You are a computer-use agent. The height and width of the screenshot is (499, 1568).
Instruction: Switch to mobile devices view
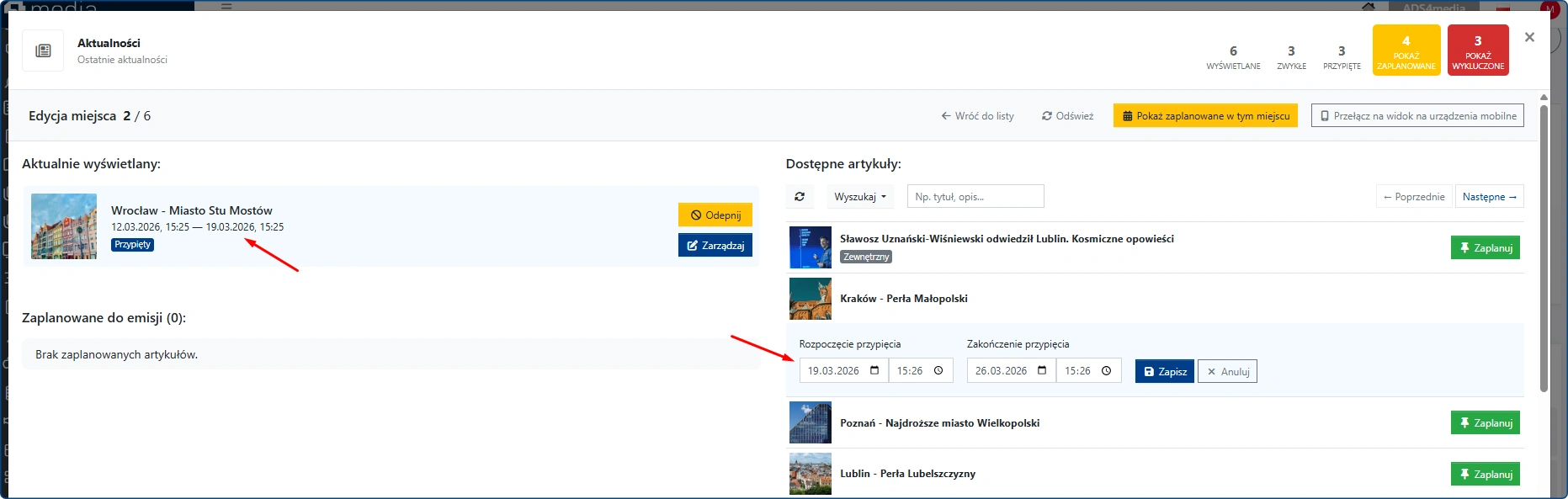(1417, 116)
